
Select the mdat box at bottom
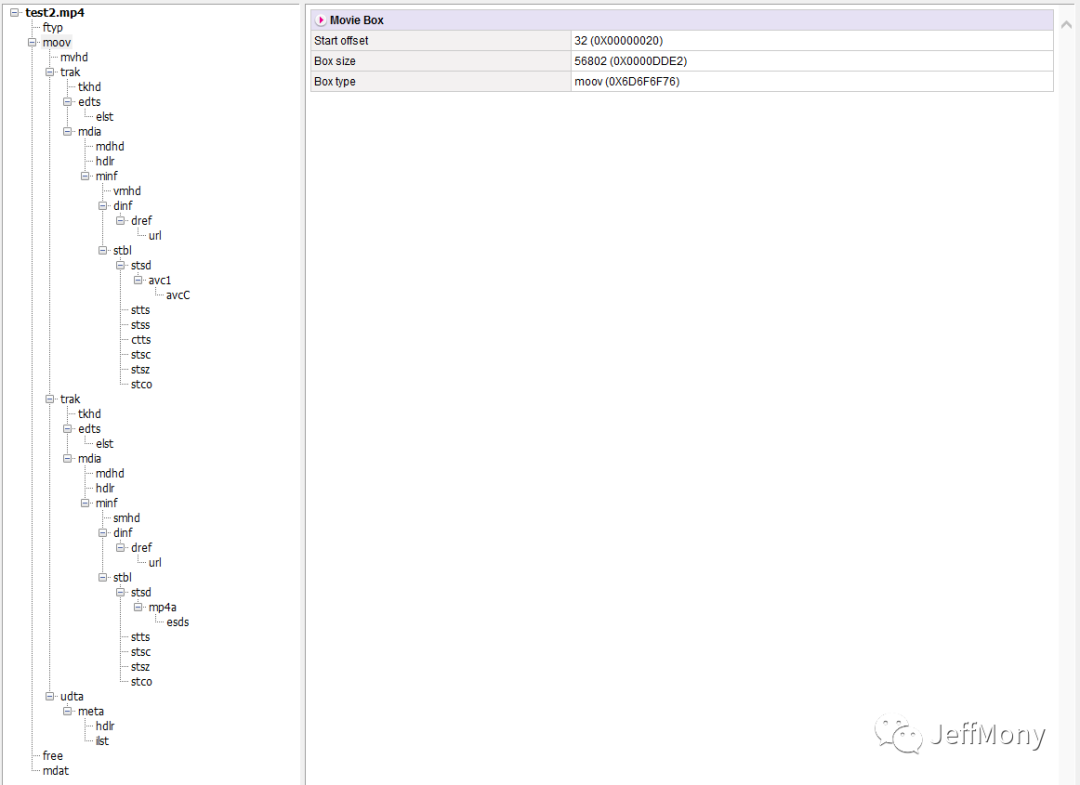tap(56, 771)
